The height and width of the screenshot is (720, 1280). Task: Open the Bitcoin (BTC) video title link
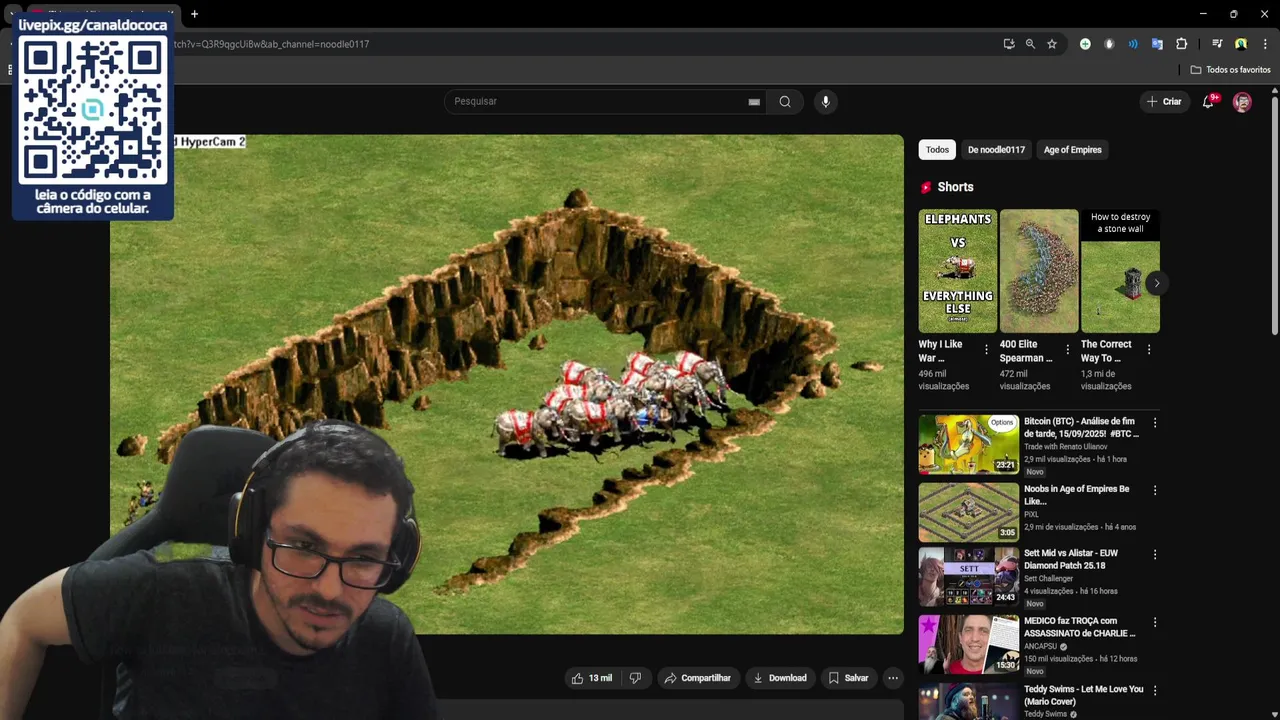(x=1081, y=428)
